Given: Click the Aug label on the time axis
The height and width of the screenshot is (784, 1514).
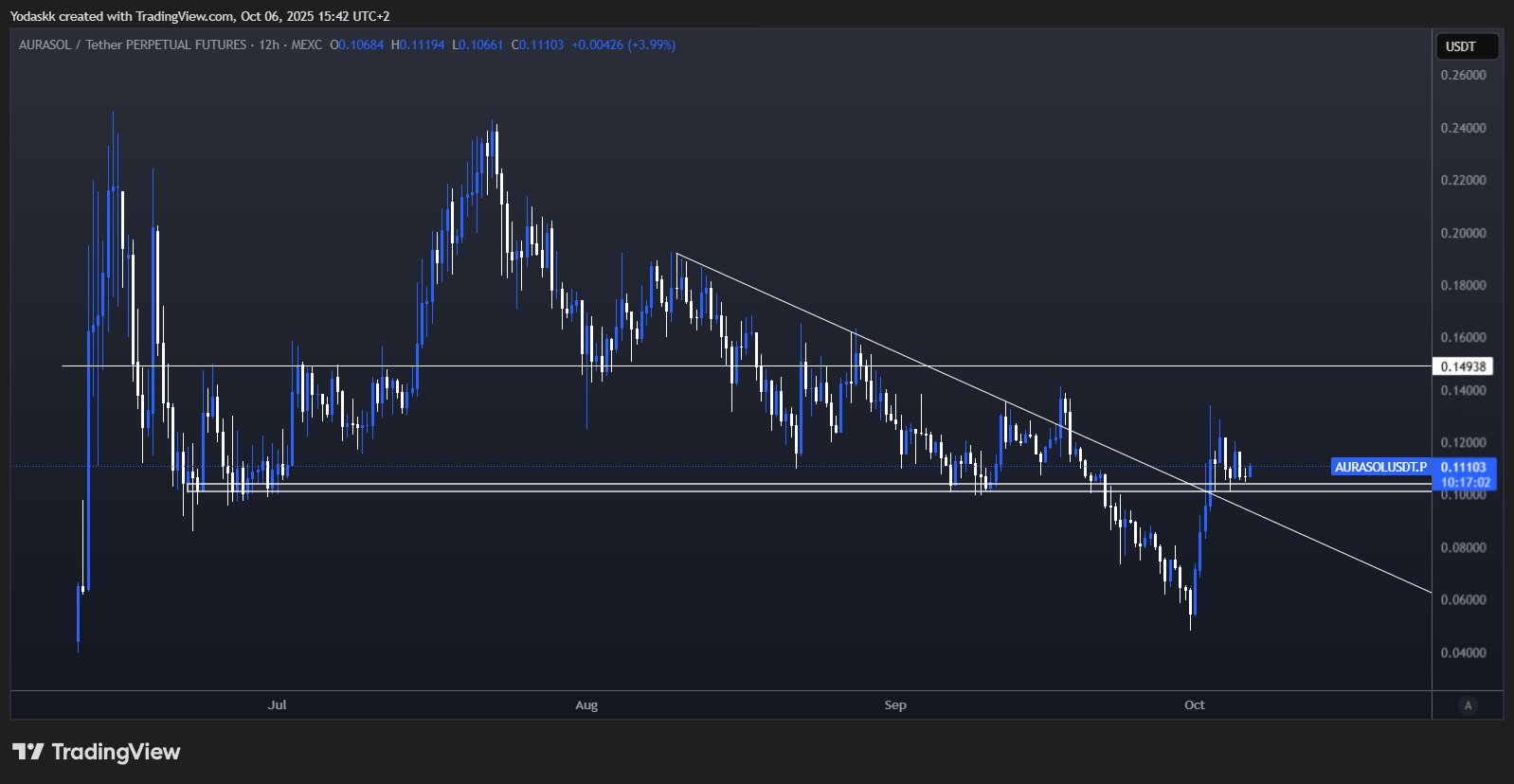Looking at the screenshot, I should pyautogui.click(x=586, y=704).
